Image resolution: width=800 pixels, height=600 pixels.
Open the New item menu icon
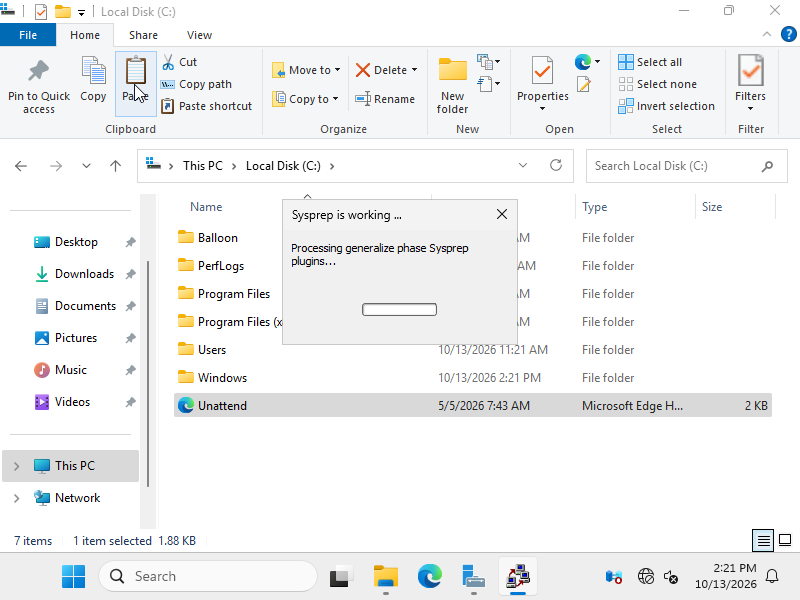pyautogui.click(x=488, y=62)
